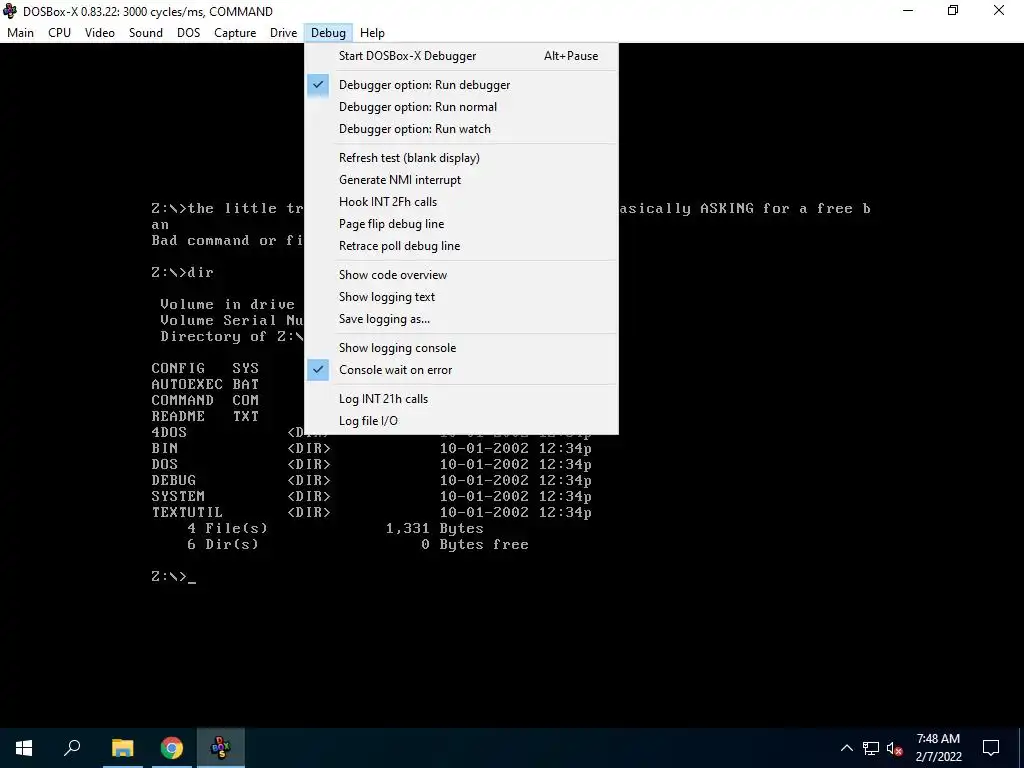Click the Z:\>dir command line
1024x768 pixels.
182,272
